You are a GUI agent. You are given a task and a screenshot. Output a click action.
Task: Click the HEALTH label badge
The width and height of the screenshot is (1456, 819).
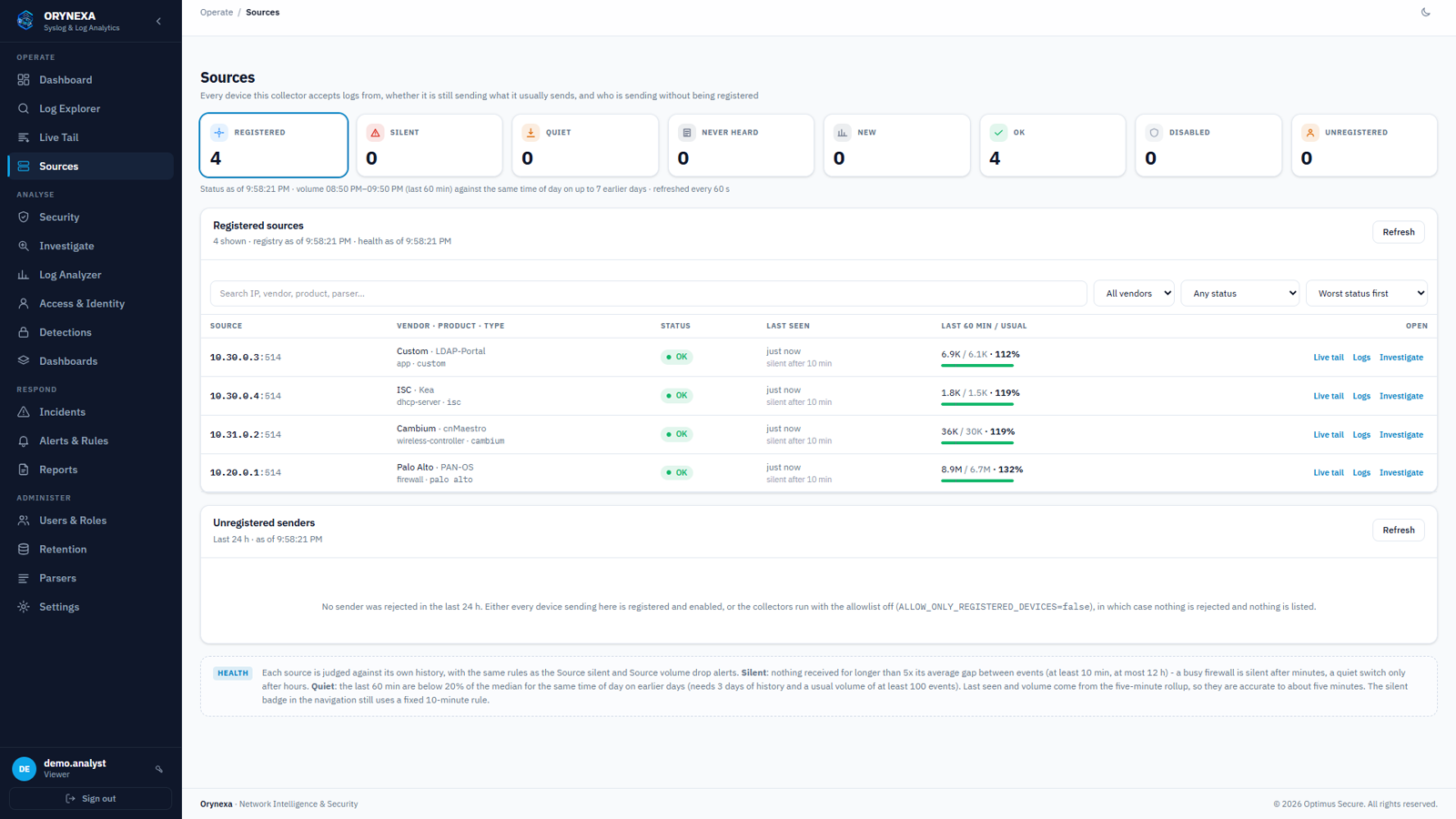[233, 673]
